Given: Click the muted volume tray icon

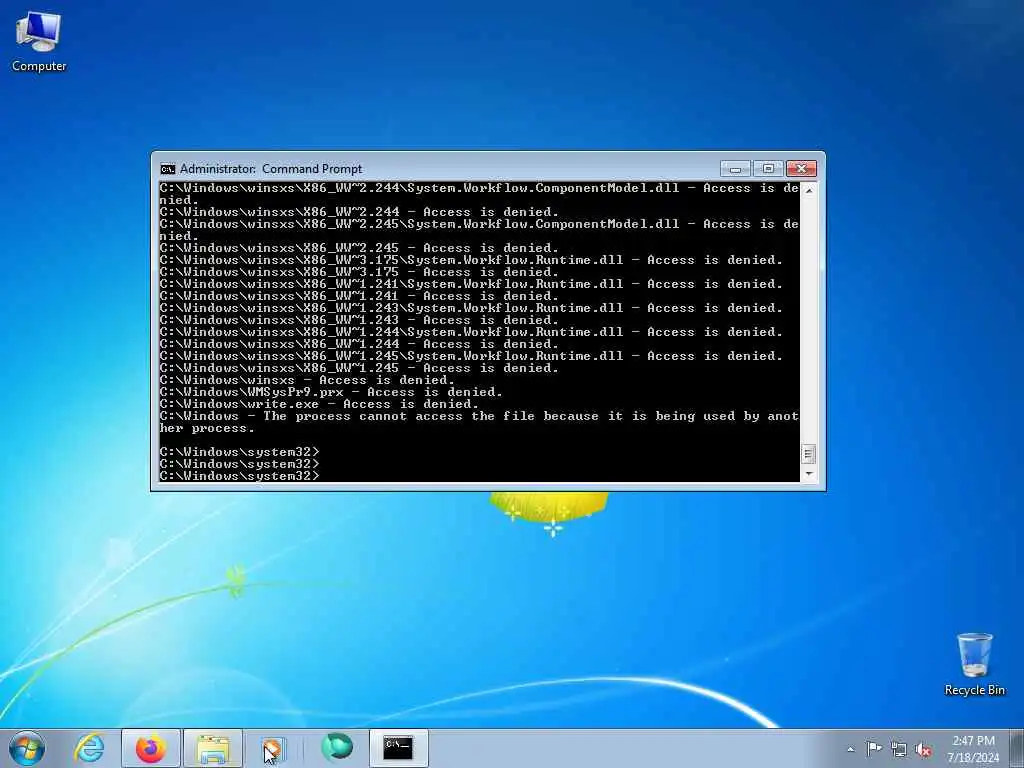Looking at the screenshot, I should tap(923, 749).
